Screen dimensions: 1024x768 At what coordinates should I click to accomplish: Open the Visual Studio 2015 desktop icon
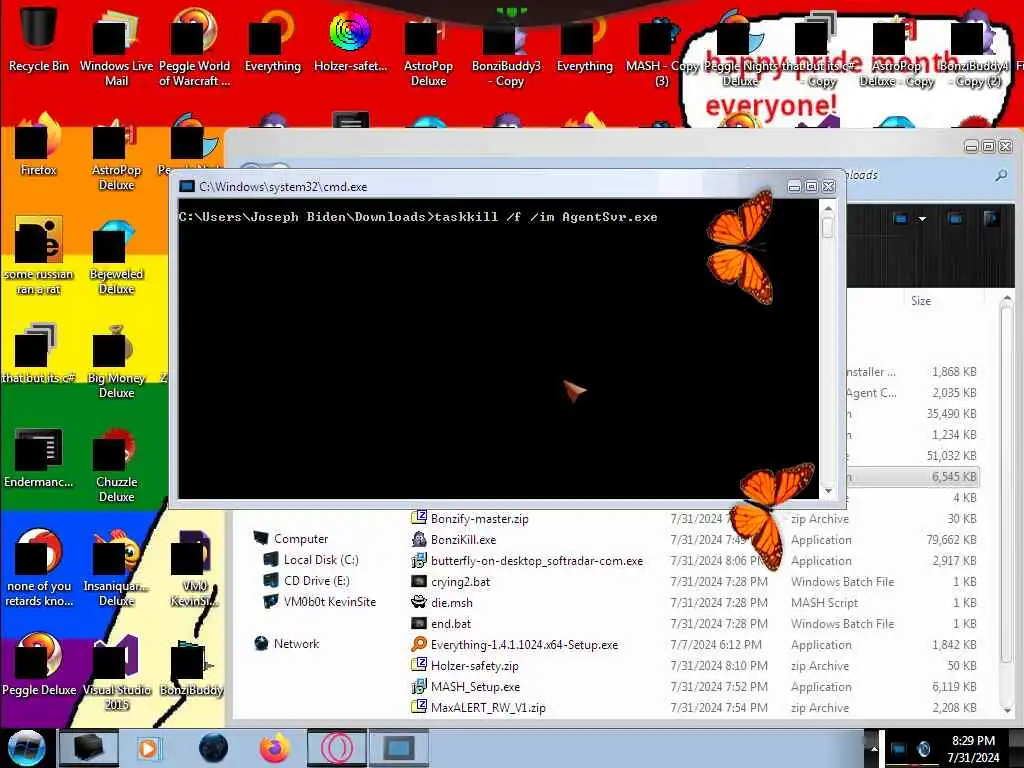[x=116, y=673]
